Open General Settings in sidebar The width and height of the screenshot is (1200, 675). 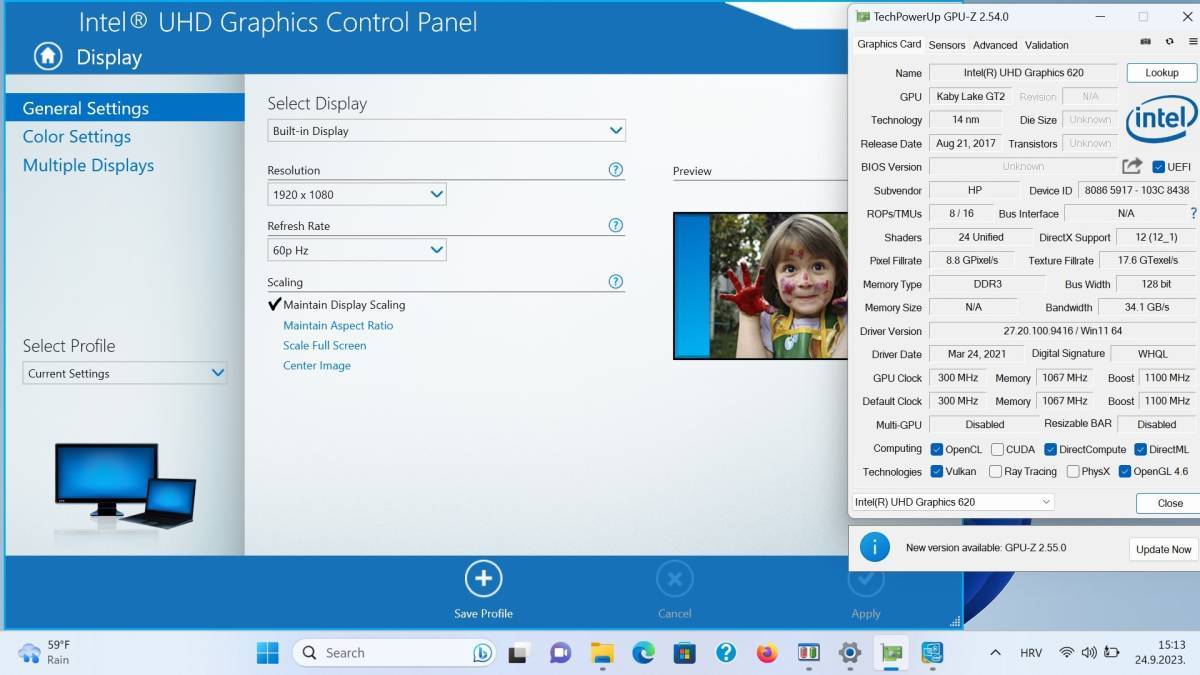124,108
